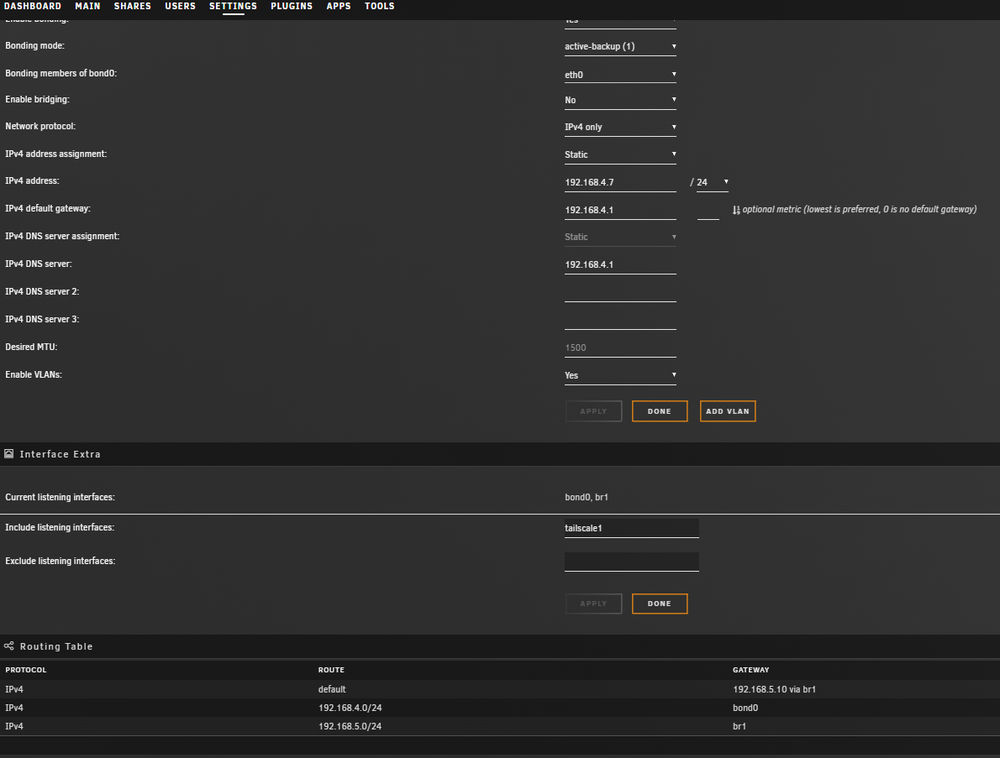1000x758 pixels.
Task: Click the Add VLAN button
Action: (x=728, y=411)
